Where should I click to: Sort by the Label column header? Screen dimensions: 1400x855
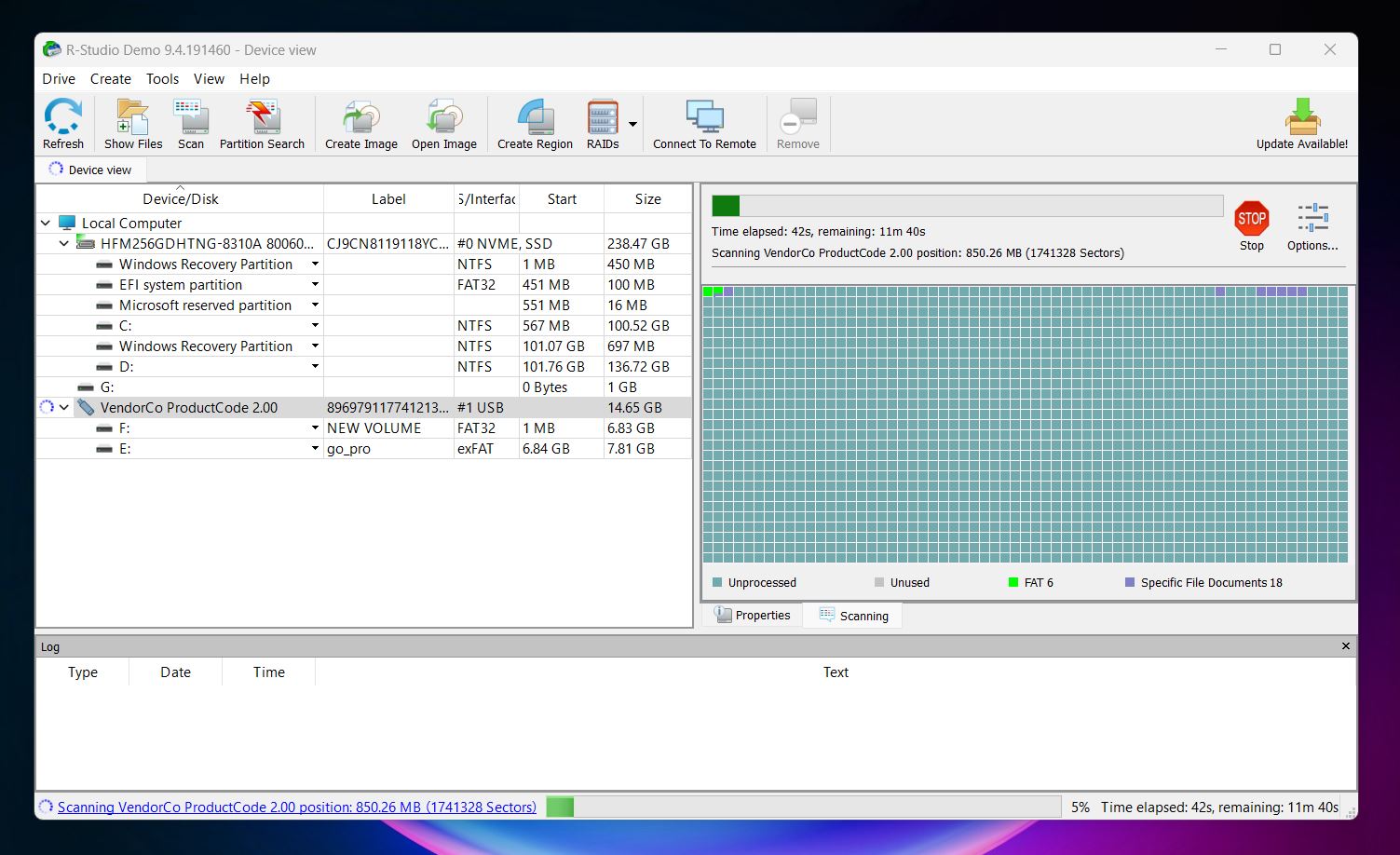388,198
